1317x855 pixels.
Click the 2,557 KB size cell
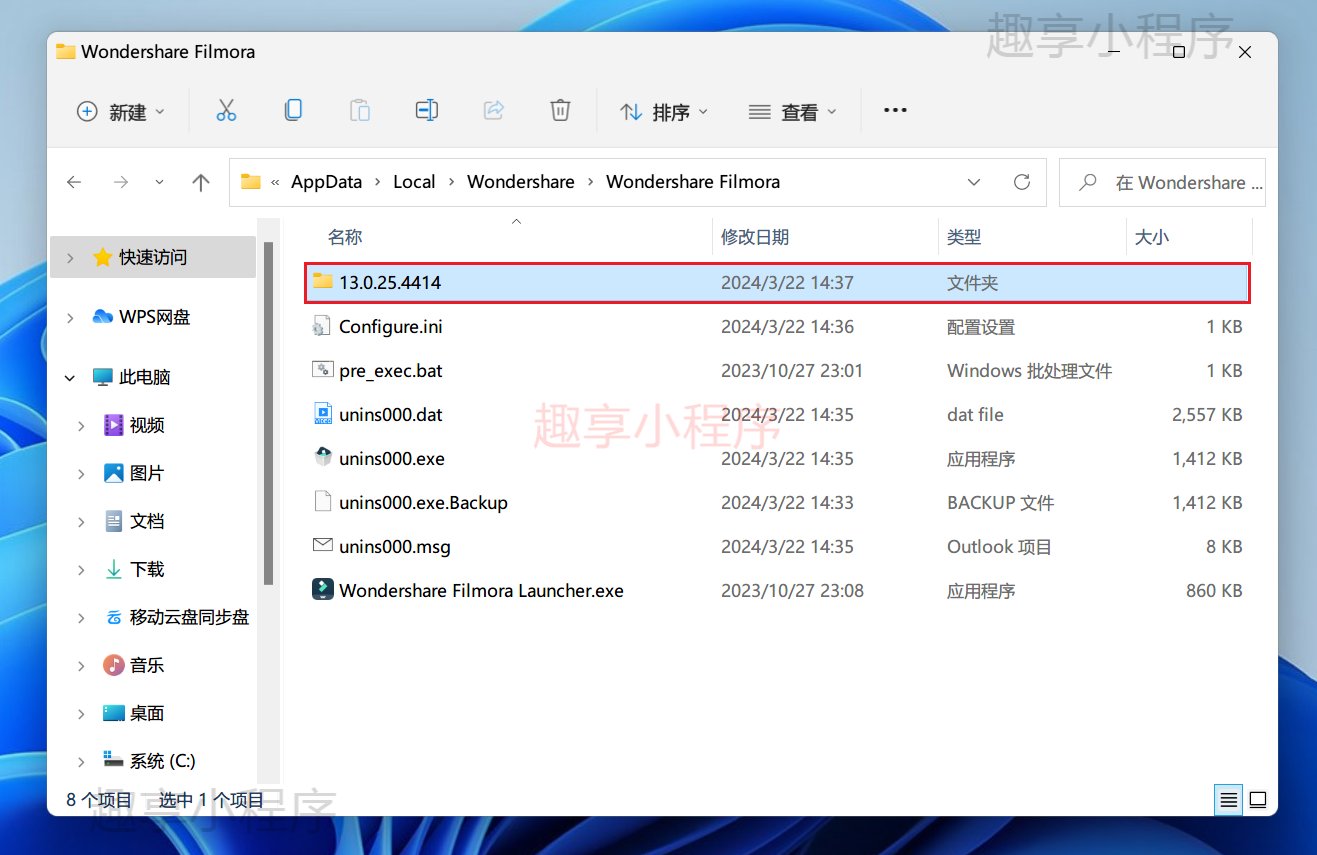click(x=1207, y=414)
